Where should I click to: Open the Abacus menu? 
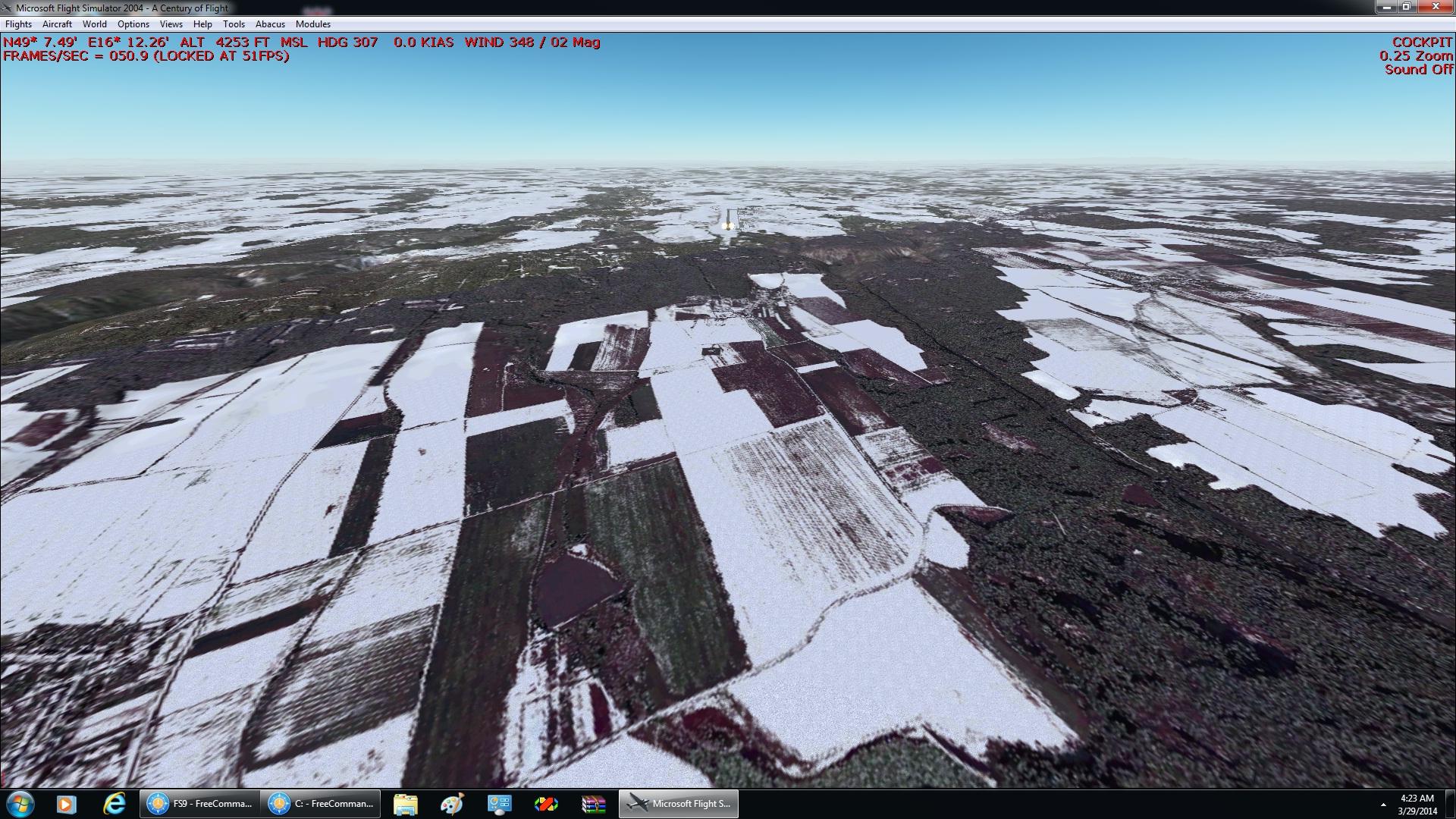coord(270,24)
